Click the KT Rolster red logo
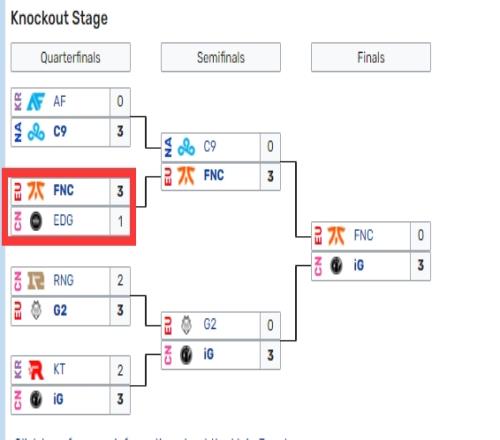This screenshot has height=440, width=500. tap(36, 370)
